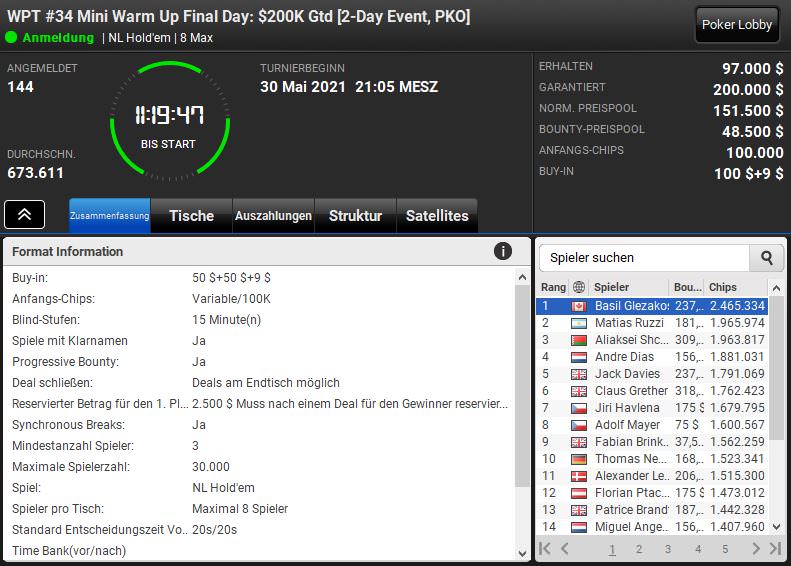The width and height of the screenshot is (791, 566).
Task: Open the format information info icon
Action: click(x=502, y=251)
